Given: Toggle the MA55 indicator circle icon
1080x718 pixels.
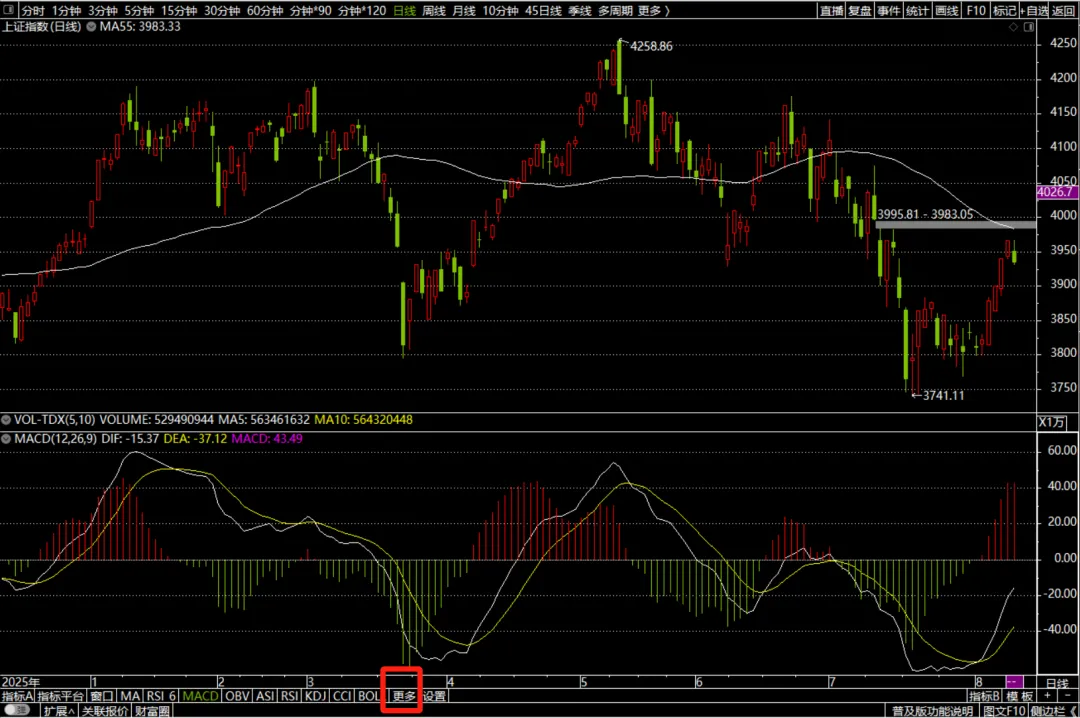Looking at the screenshot, I should click(91, 27).
